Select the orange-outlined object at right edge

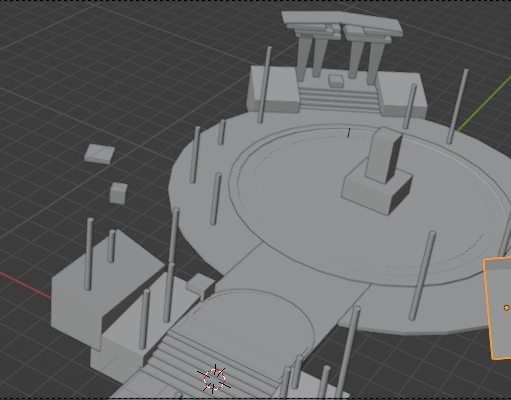pos(498,308)
